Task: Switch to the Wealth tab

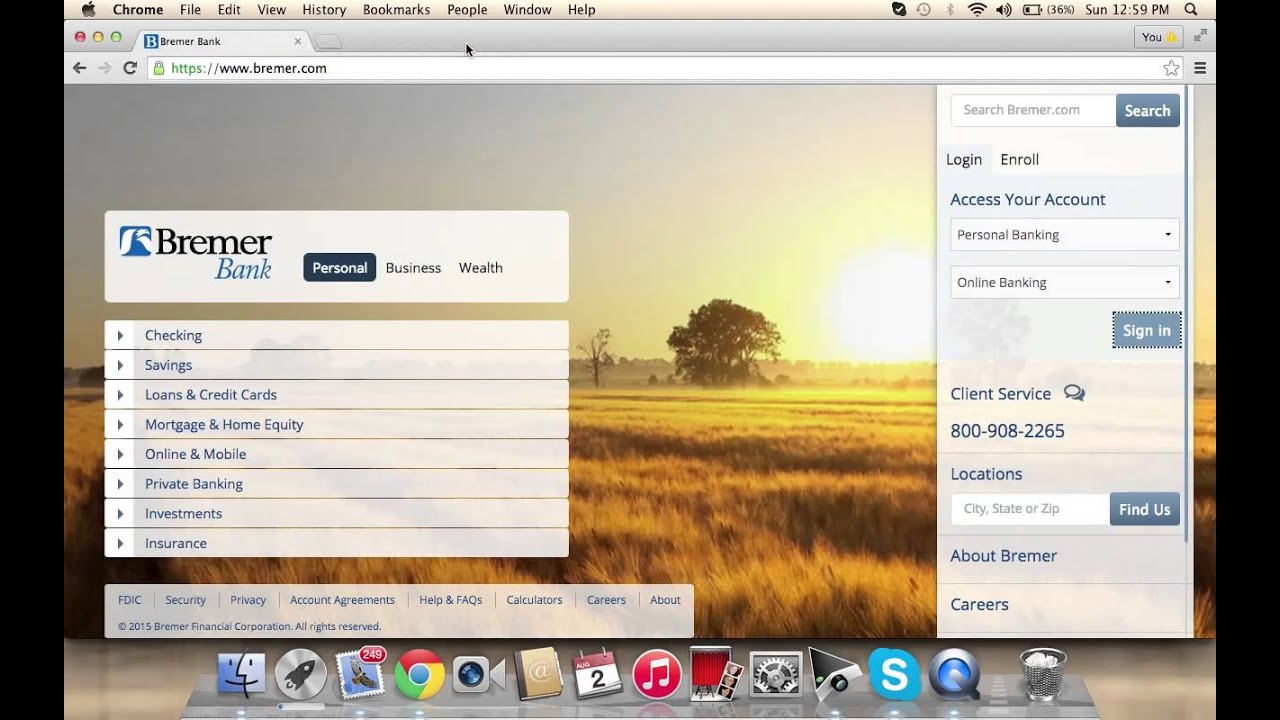Action: (481, 267)
